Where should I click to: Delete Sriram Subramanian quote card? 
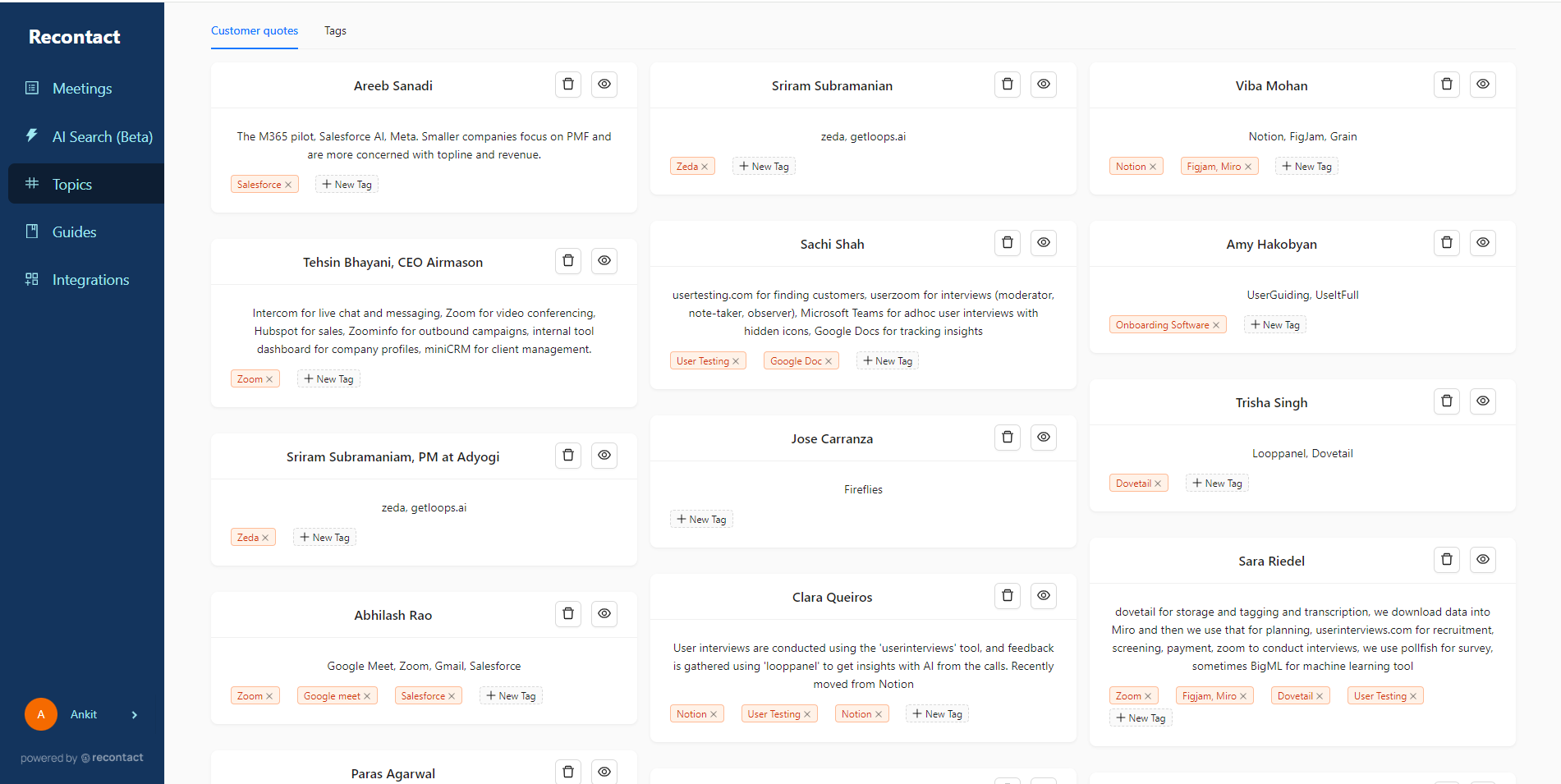(x=1008, y=85)
